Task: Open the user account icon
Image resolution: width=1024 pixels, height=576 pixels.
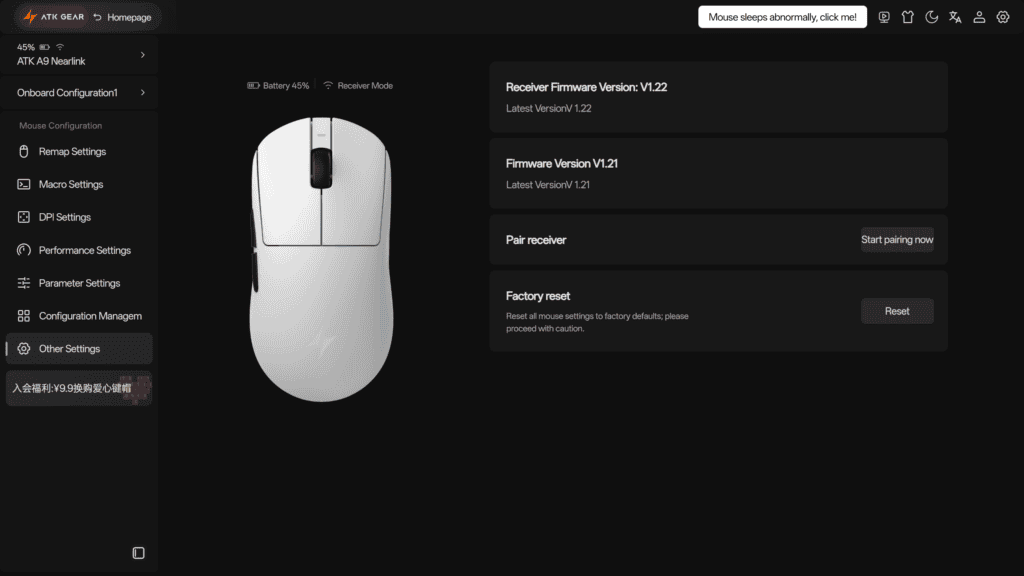Action: pos(979,17)
